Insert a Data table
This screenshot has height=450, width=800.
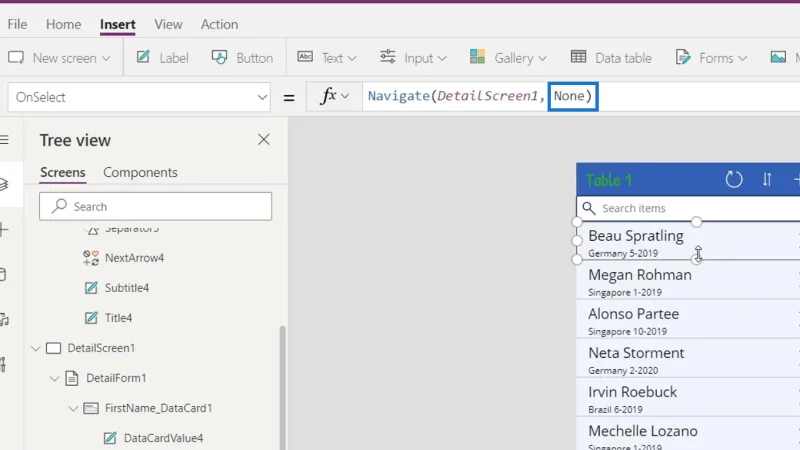tap(611, 58)
